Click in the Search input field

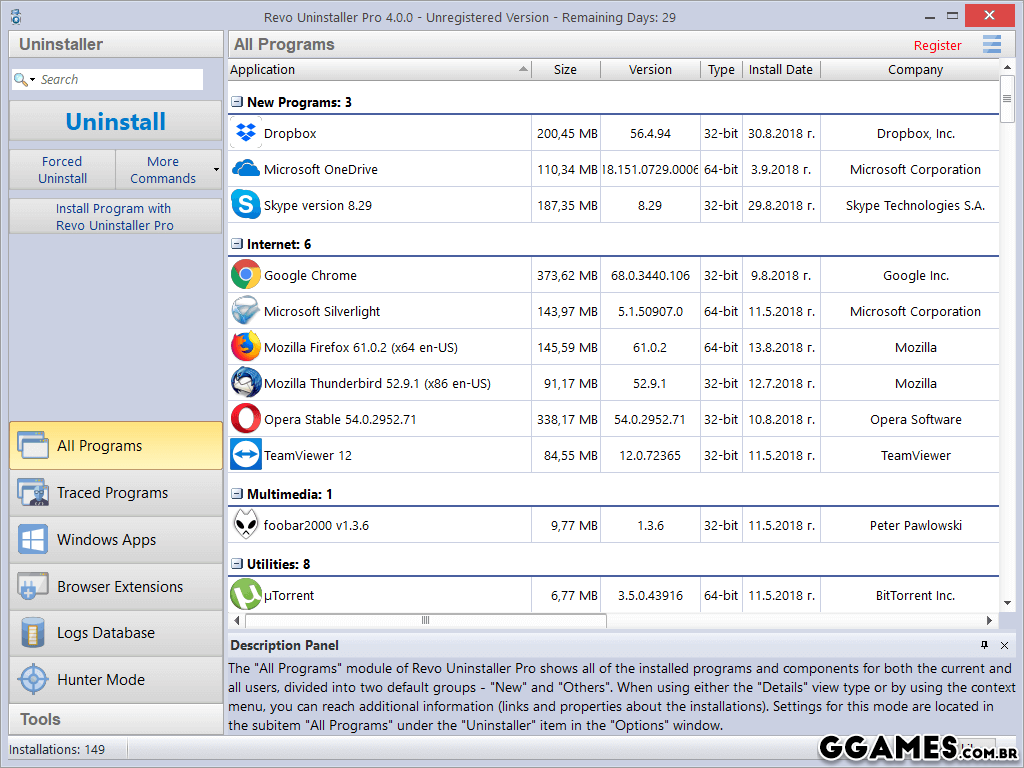118,80
